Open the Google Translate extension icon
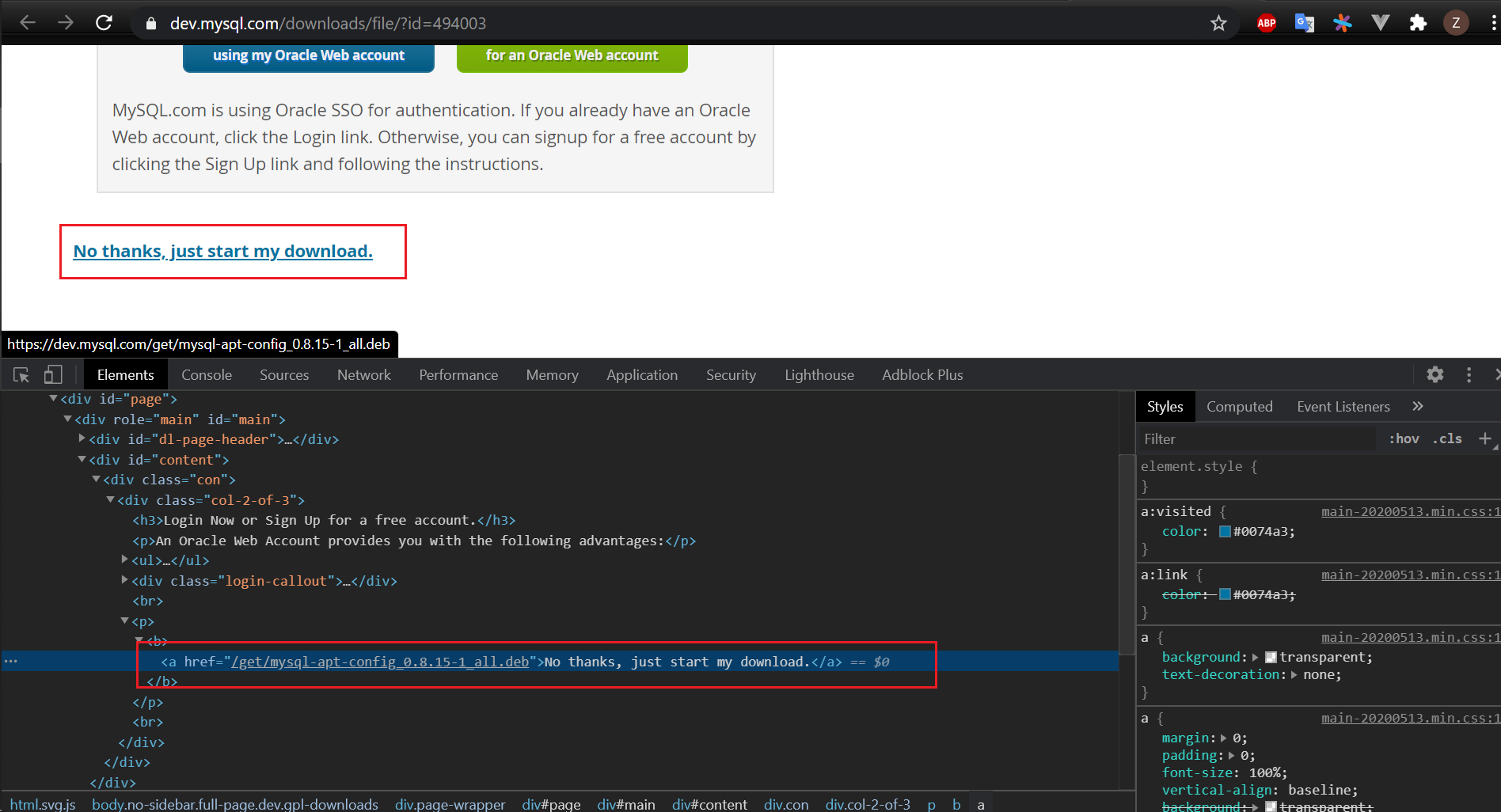This screenshot has height=812, width=1501. (x=1304, y=23)
